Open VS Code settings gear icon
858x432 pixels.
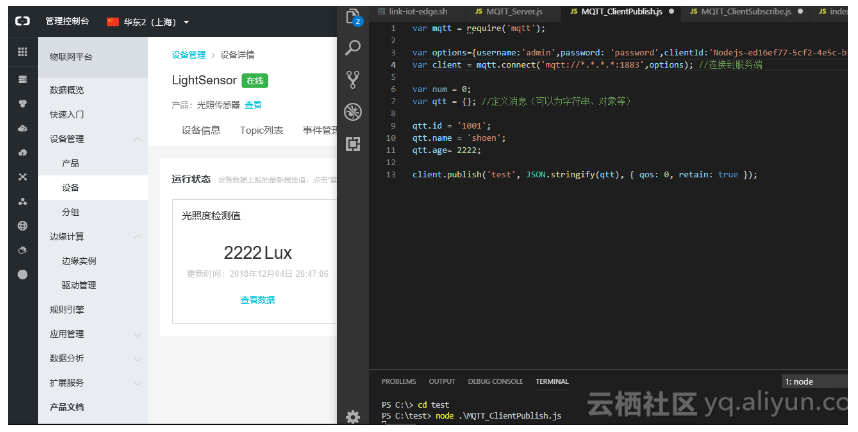click(353, 417)
